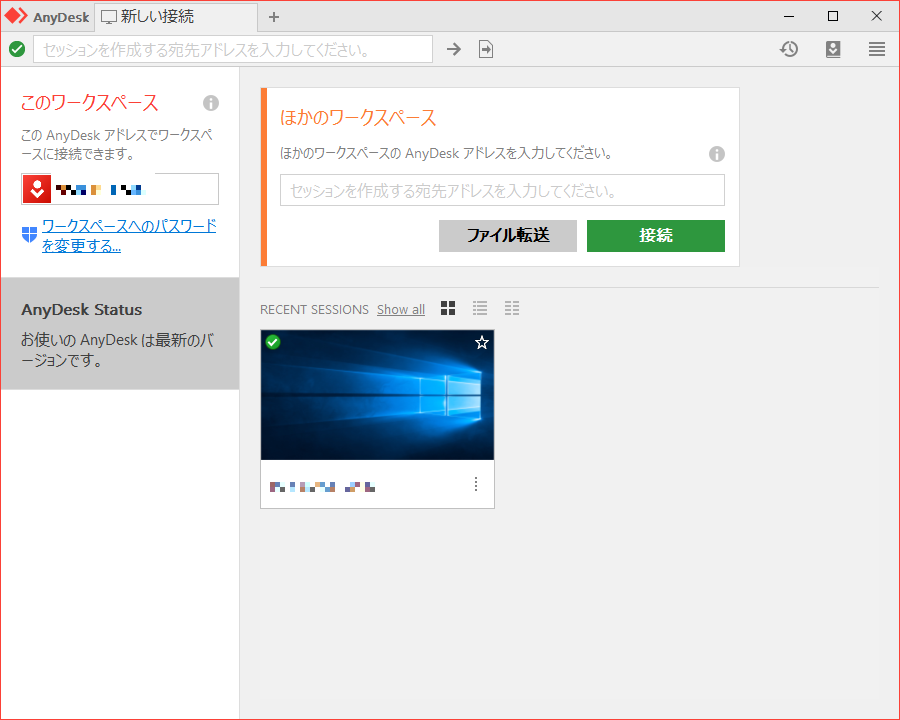Click the AnyDesk logo icon in sidebar
The width and height of the screenshot is (900, 720).
[x=36, y=188]
